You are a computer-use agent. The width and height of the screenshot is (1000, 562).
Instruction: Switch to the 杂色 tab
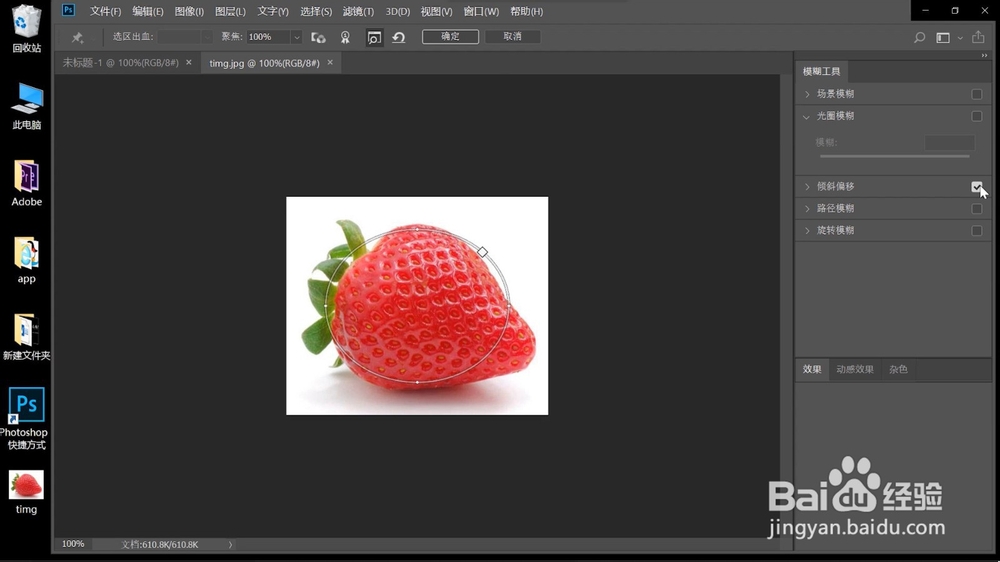tap(898, 369)
